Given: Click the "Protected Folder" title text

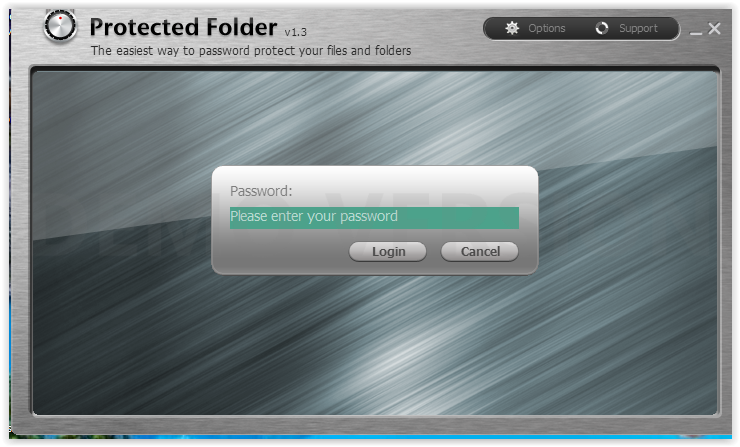Looking at the screenshot, I should (x=183, y=27).
